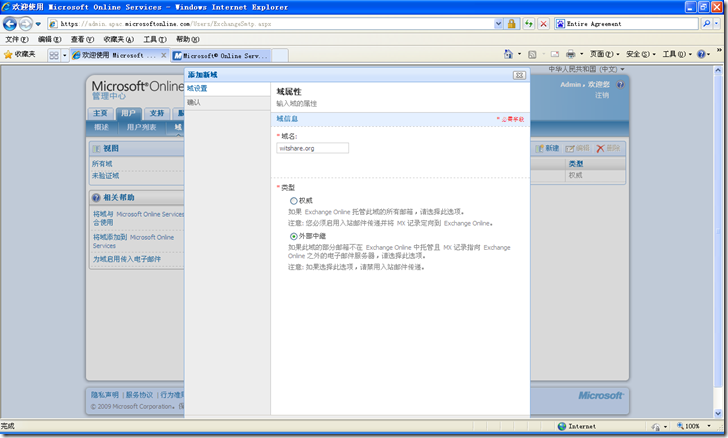Screen dimensions: 728x438
Task: Click the 所有域 view link
Action: tap(102, 163)
